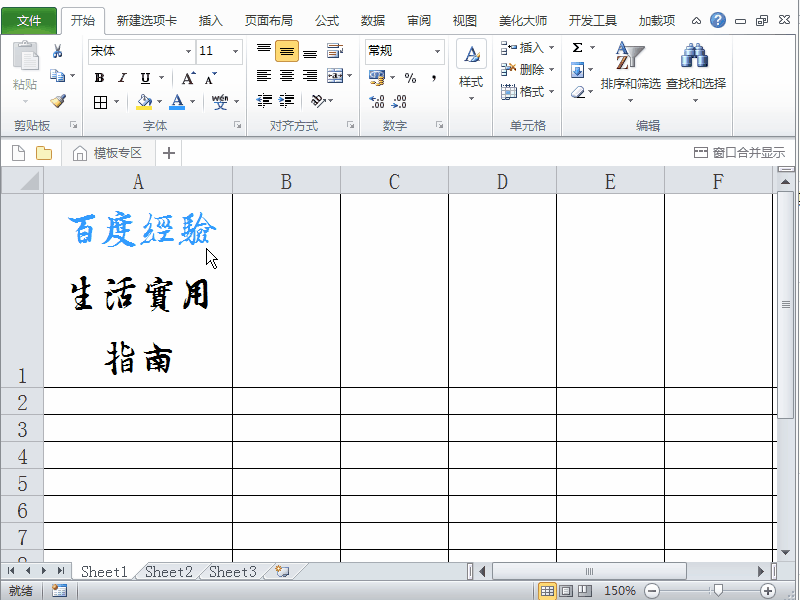Click the accounting number format icon
This screenshot has height=600, width=800.
coord(377,78)
